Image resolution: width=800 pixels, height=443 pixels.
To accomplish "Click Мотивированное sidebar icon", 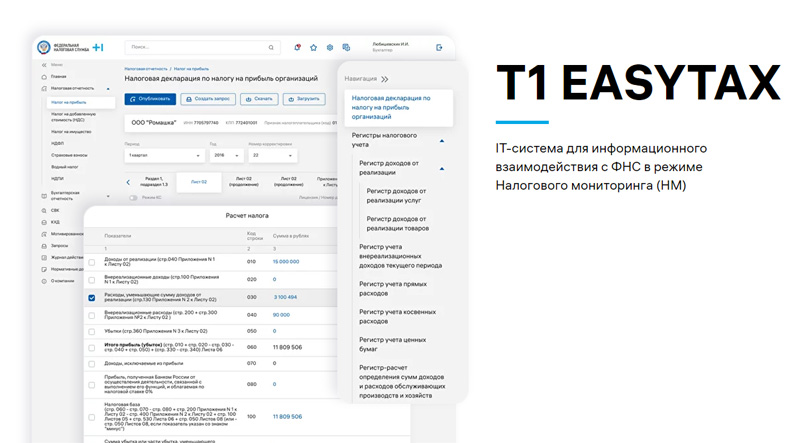I will pyautogui.click(x=44, y=234).
